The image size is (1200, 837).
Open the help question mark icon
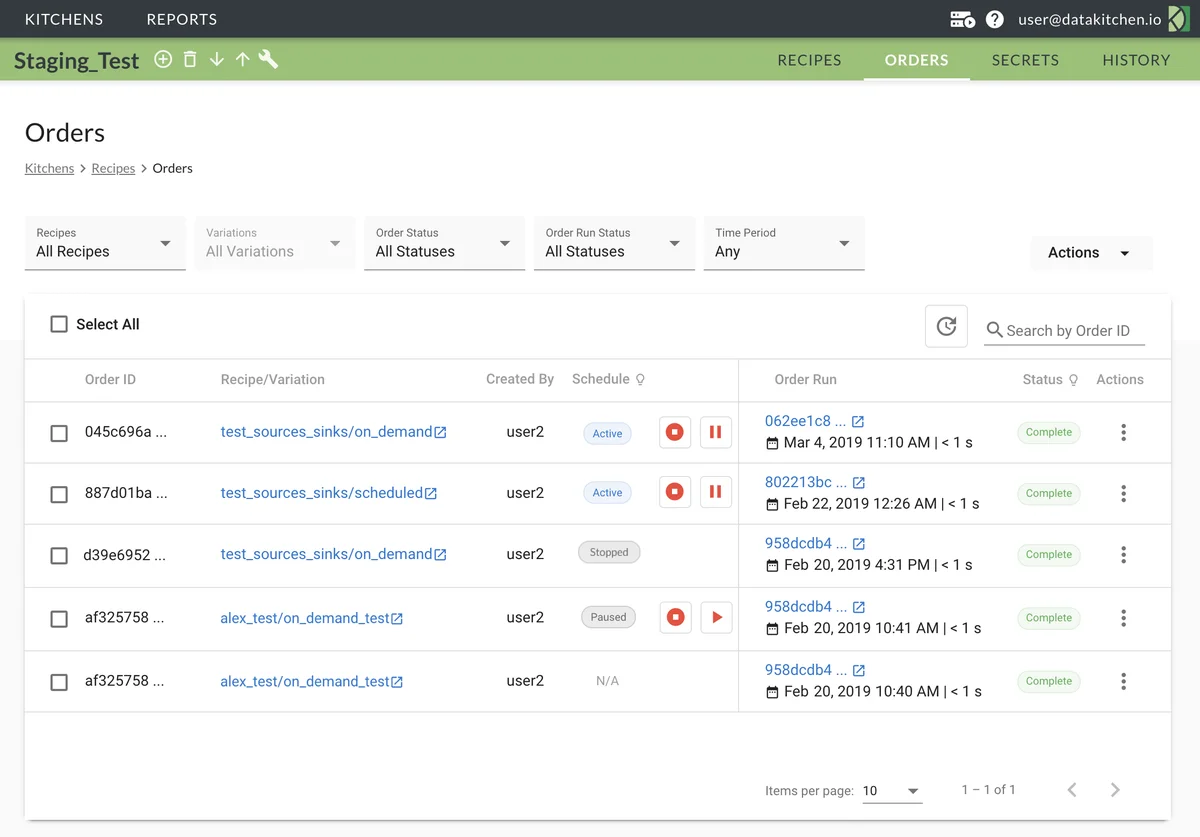994,19
